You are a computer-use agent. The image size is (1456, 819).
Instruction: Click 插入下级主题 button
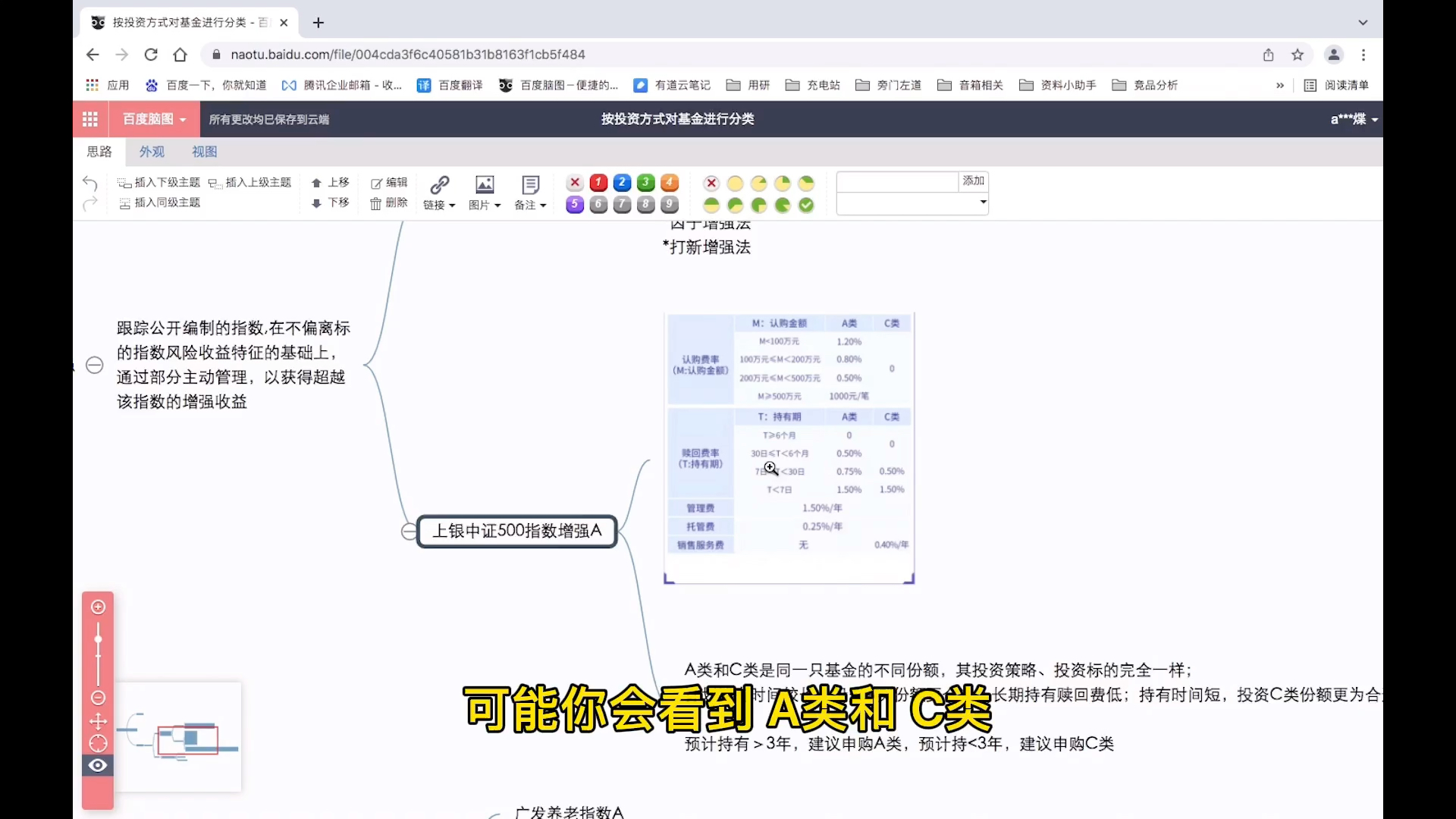(159, 183)
